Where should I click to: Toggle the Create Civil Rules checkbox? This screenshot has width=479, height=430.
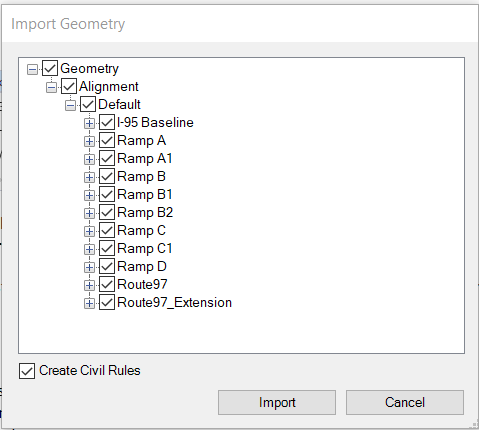coord(27,371)
